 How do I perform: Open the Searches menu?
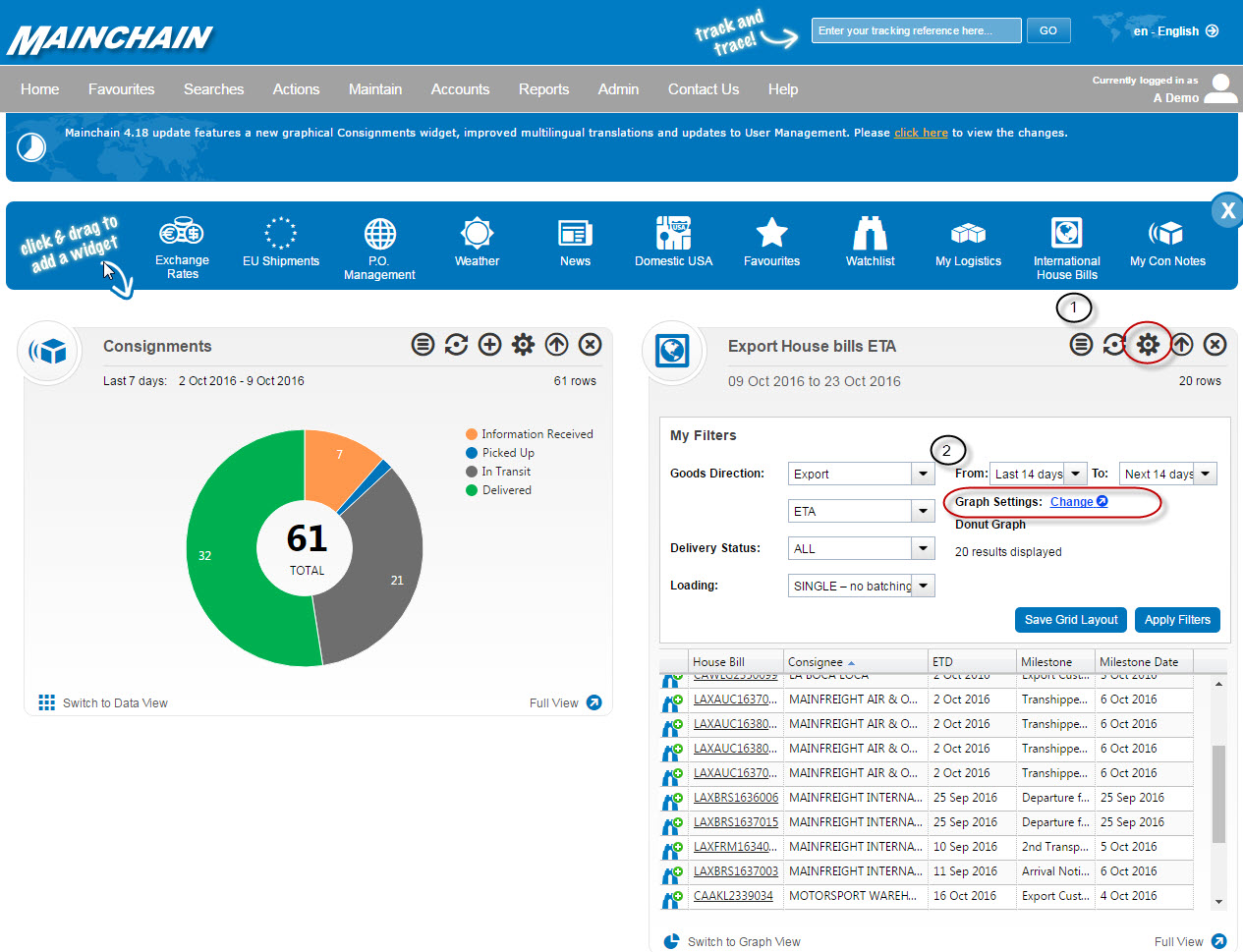click(213, 88)
